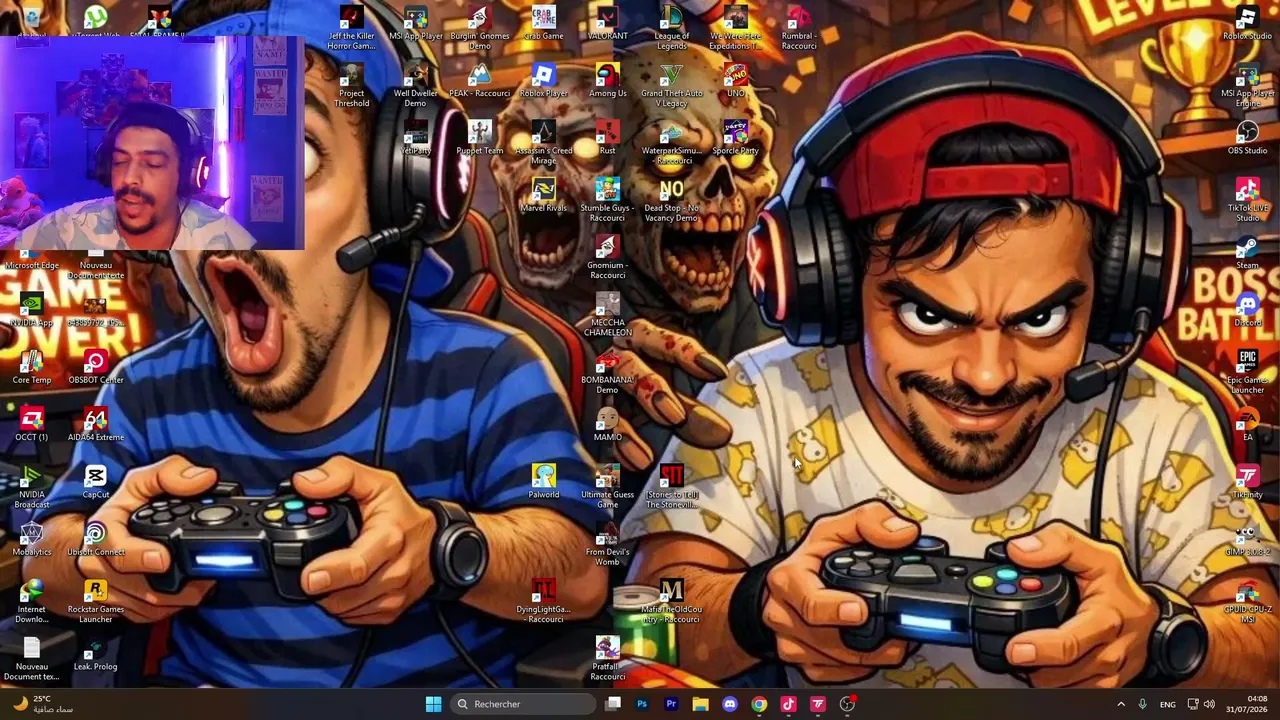Open the Dead Stop - No Vacancy Demo icon
The image size is (1280, 720).
point(671,201)
